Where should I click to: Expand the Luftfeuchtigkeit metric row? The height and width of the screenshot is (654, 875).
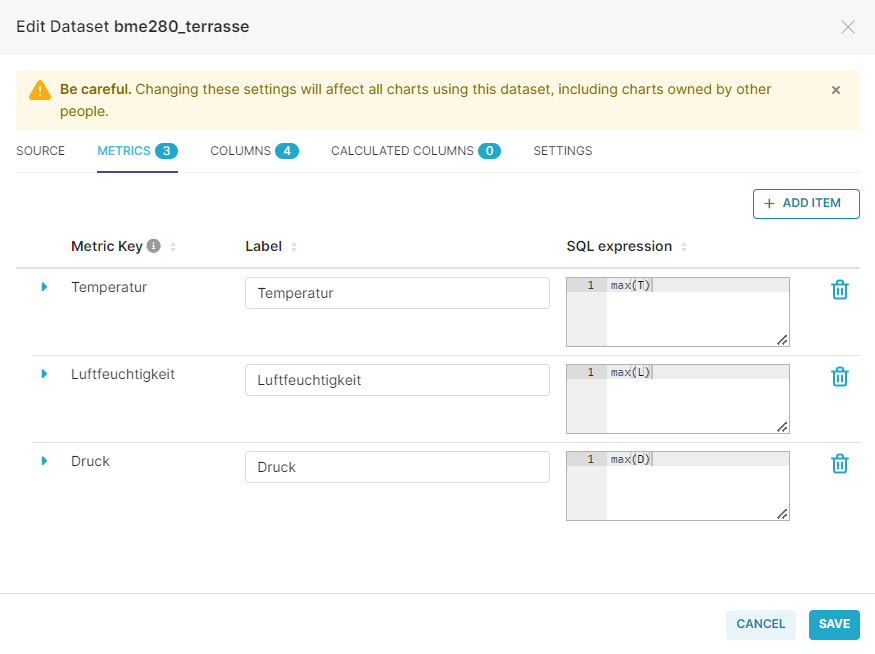pos(44,374)
